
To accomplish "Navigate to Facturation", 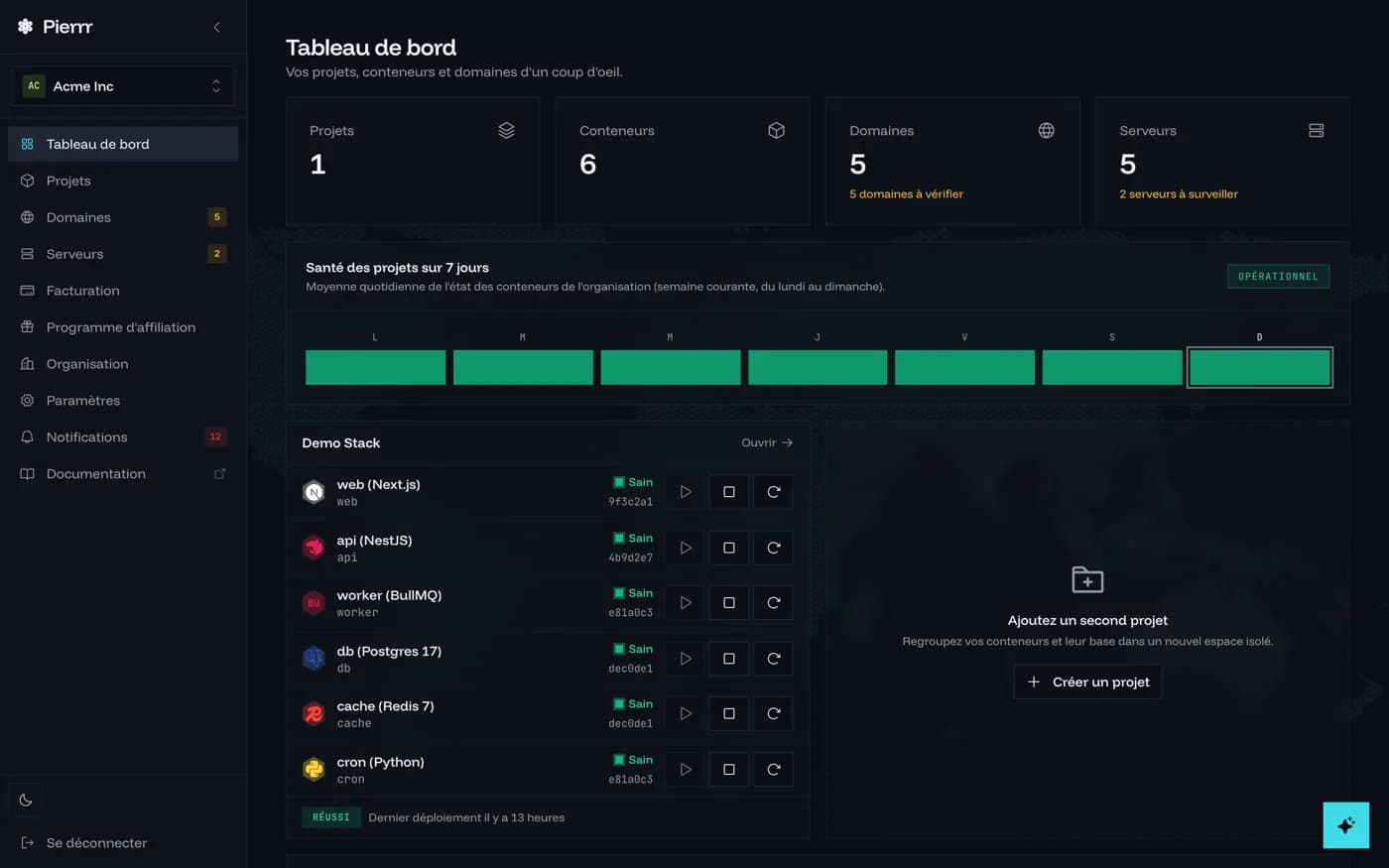I will click(123, 291).
